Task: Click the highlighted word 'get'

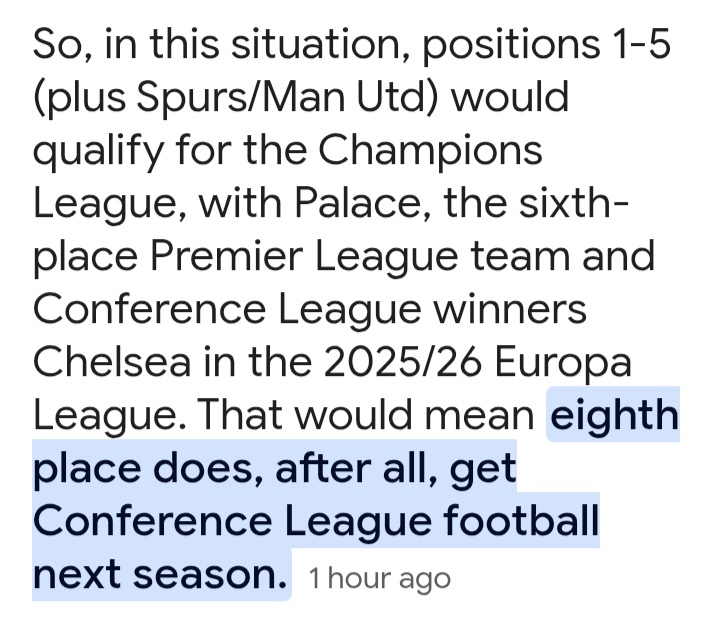Action: click(x=483, y=470)
